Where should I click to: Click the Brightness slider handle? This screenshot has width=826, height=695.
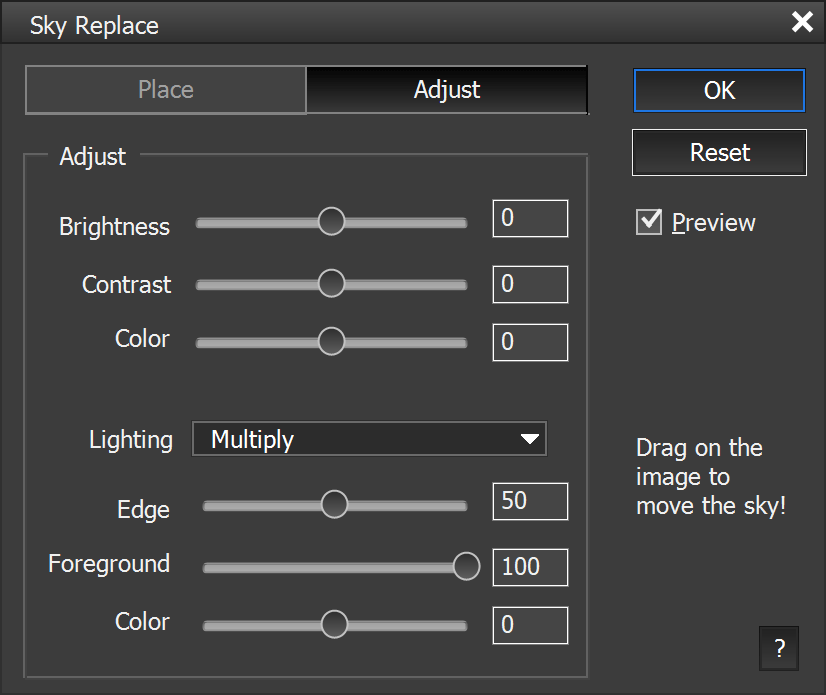[331, 222]
